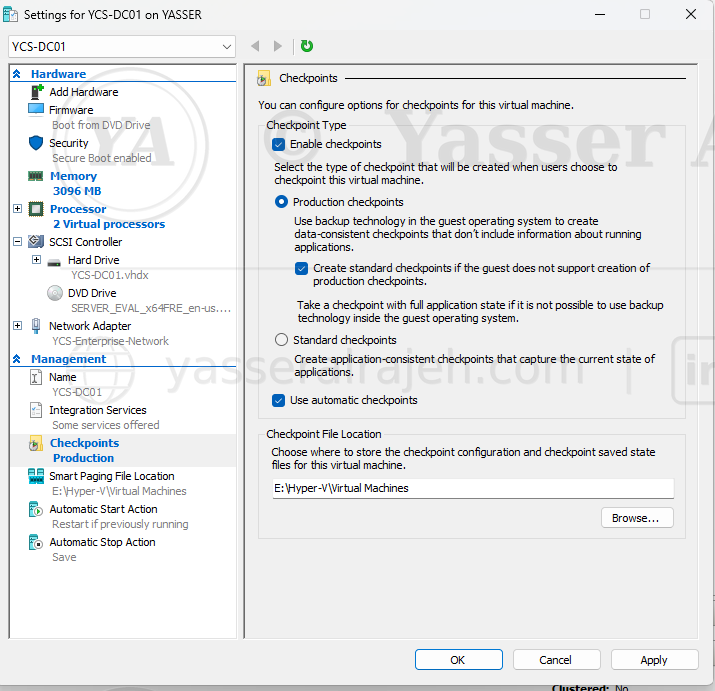Image resolution: width=715 pixels, height=691 pixels.
Task: Click Apply button
Action: click(654, 660)
